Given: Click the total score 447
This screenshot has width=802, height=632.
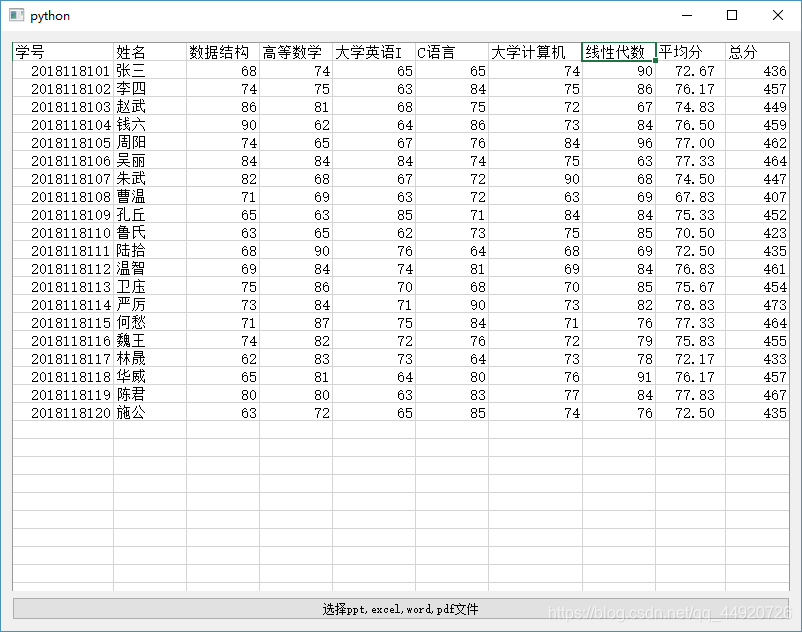Looking at the screenshot, I should 758,178.
